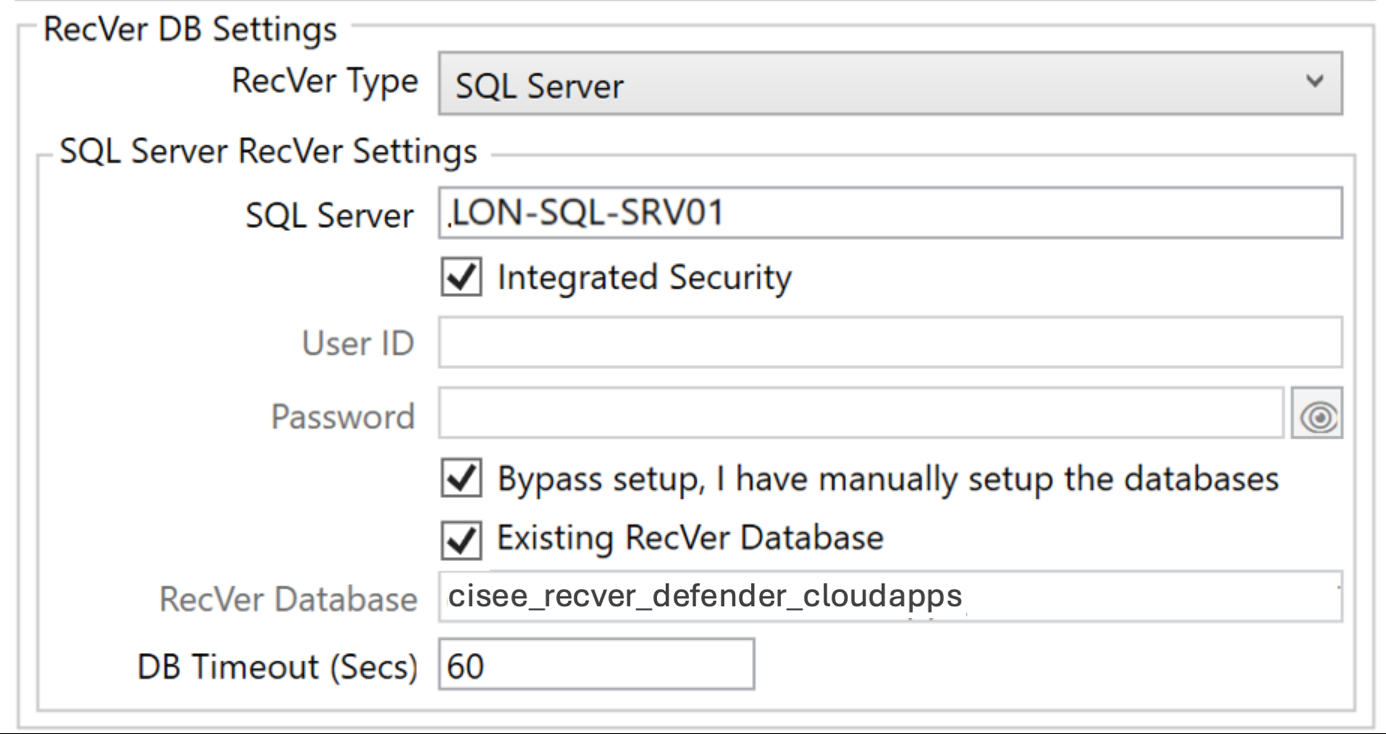Click the "Existing RecVer Database" label text
Screen dimensions: 1386x734
click(x=690, y=539)
